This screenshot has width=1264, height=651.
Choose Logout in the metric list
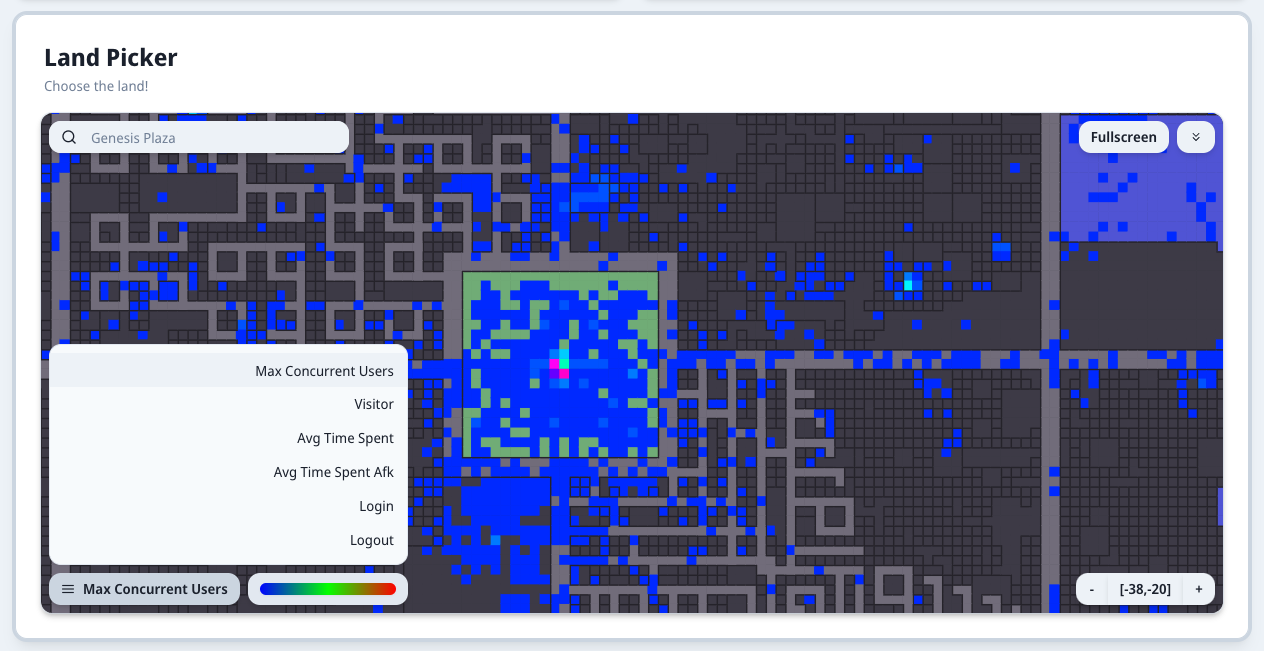(228, 541)
